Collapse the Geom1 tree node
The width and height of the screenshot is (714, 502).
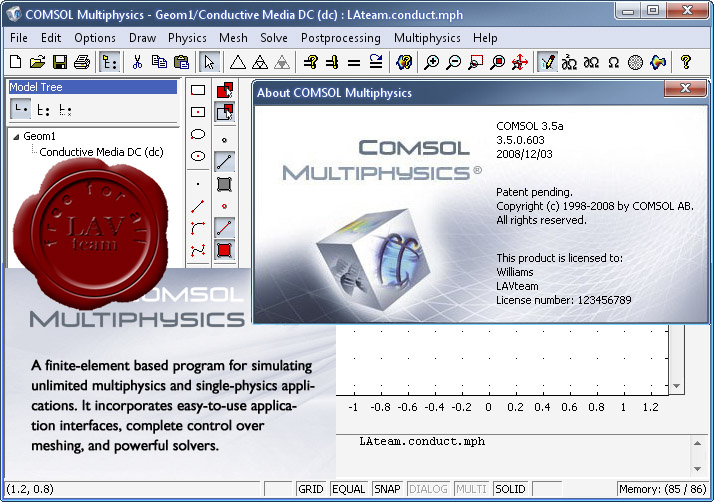pos(16,137)
